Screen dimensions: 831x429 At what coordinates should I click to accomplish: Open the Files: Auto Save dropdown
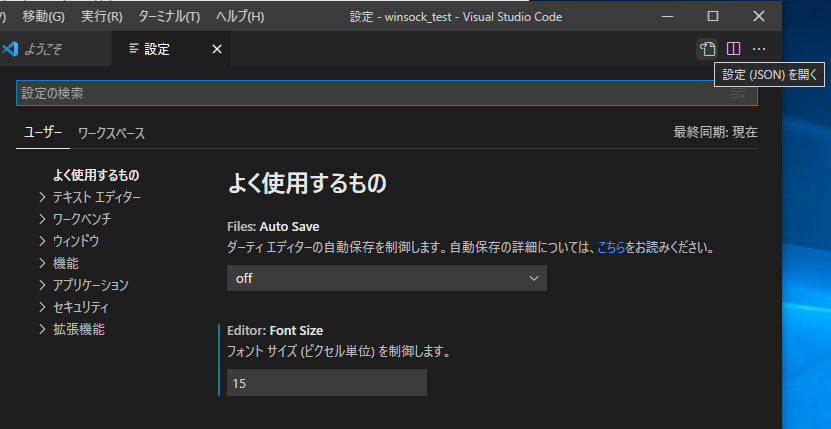pyautogui.click(x=387, y=278)
